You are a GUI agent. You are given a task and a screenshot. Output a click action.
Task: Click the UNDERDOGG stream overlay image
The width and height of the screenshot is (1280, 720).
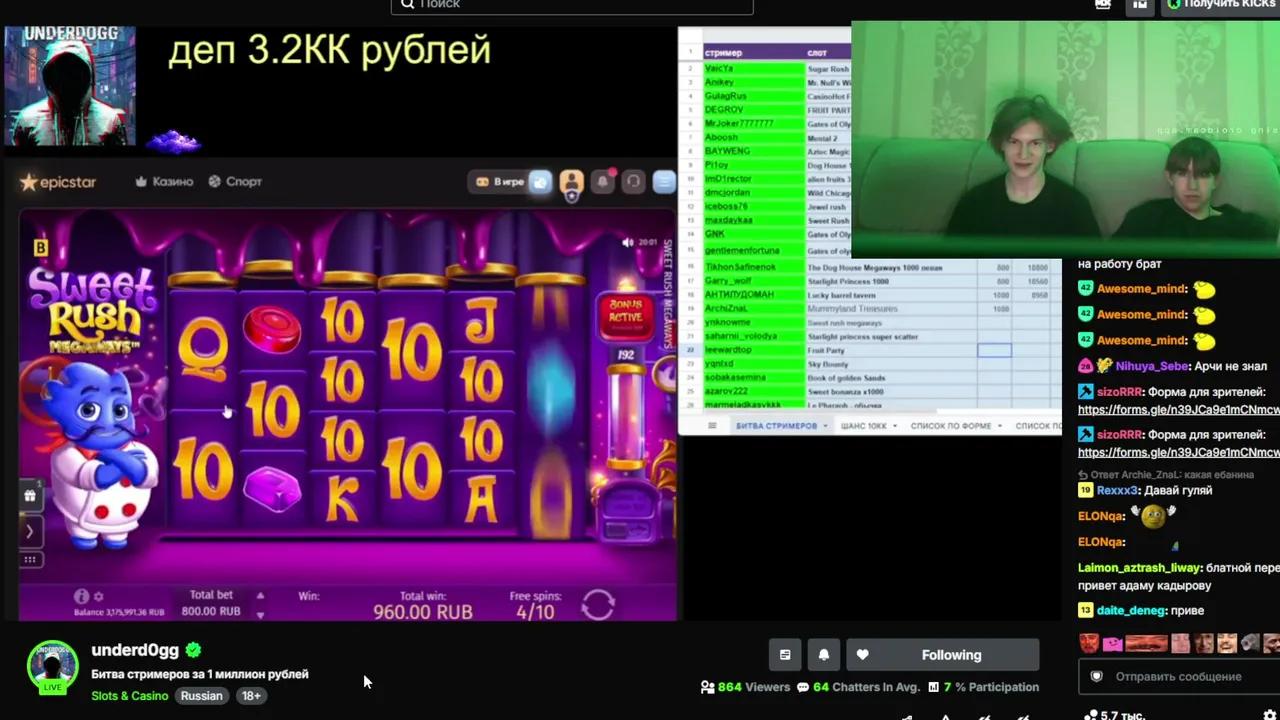tap(70, 86)
